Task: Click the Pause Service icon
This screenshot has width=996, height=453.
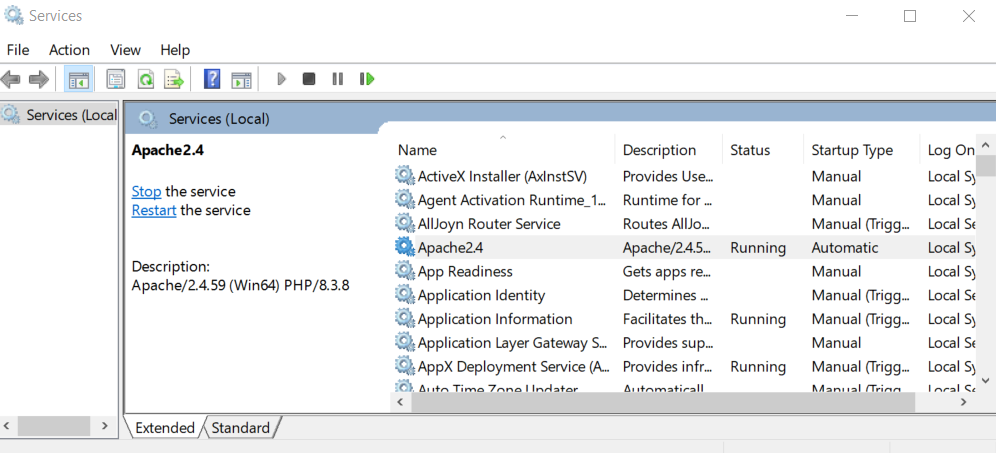Action: (338, 79)
